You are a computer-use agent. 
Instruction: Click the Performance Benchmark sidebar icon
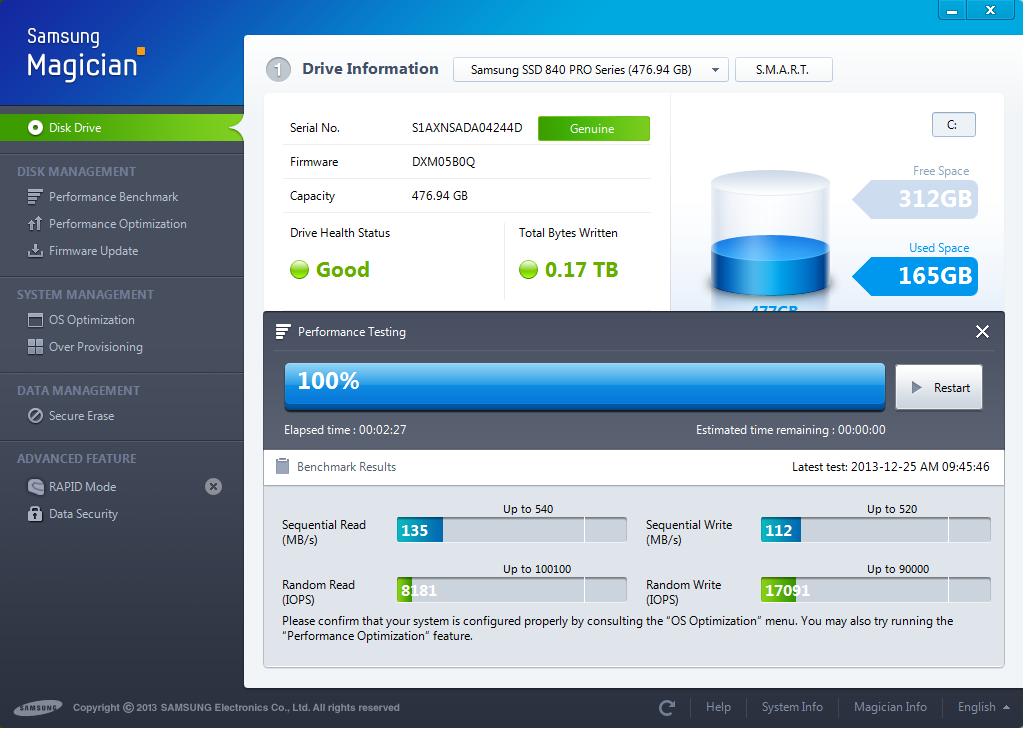coord(35,197)
